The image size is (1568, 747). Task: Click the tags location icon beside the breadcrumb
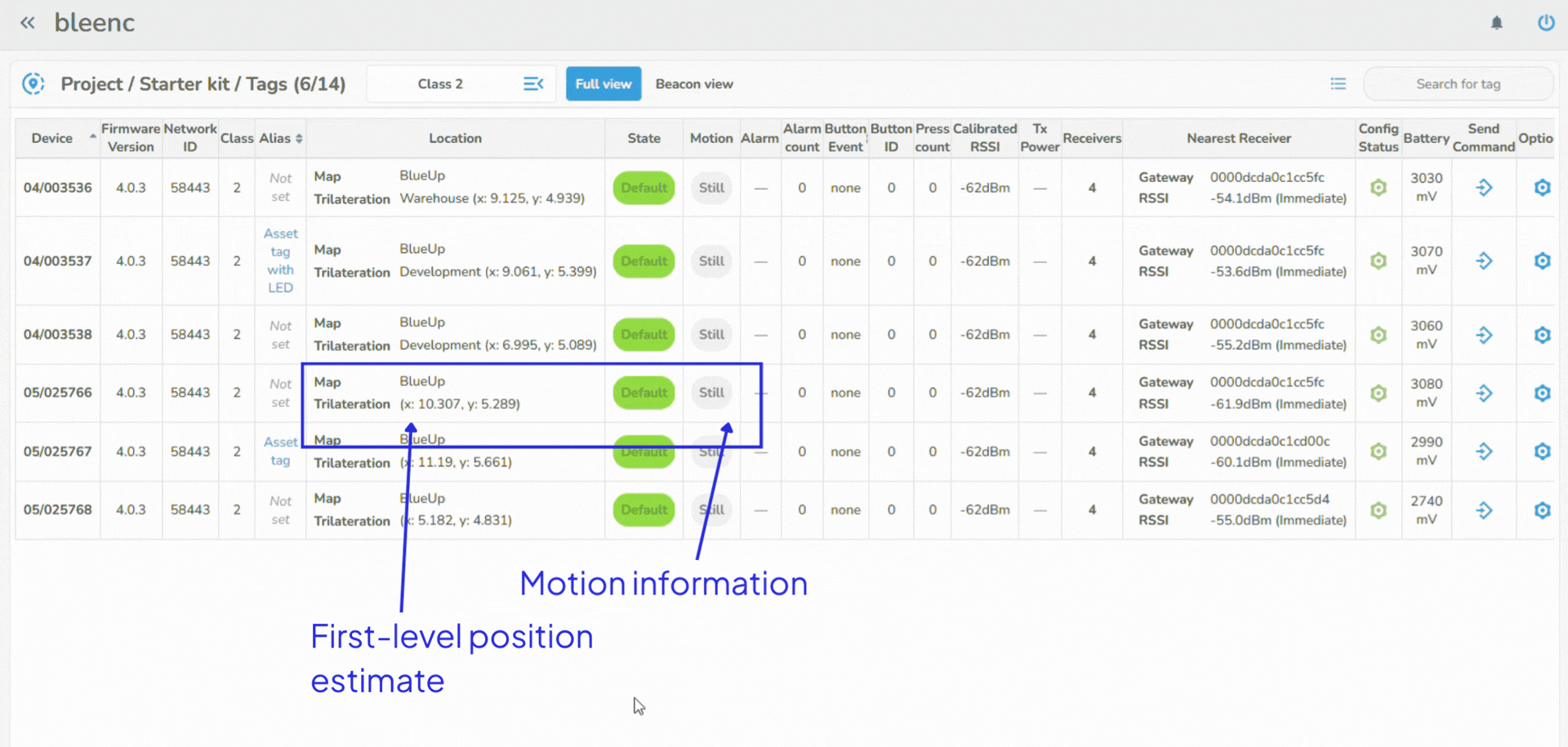tap(33, 83)
